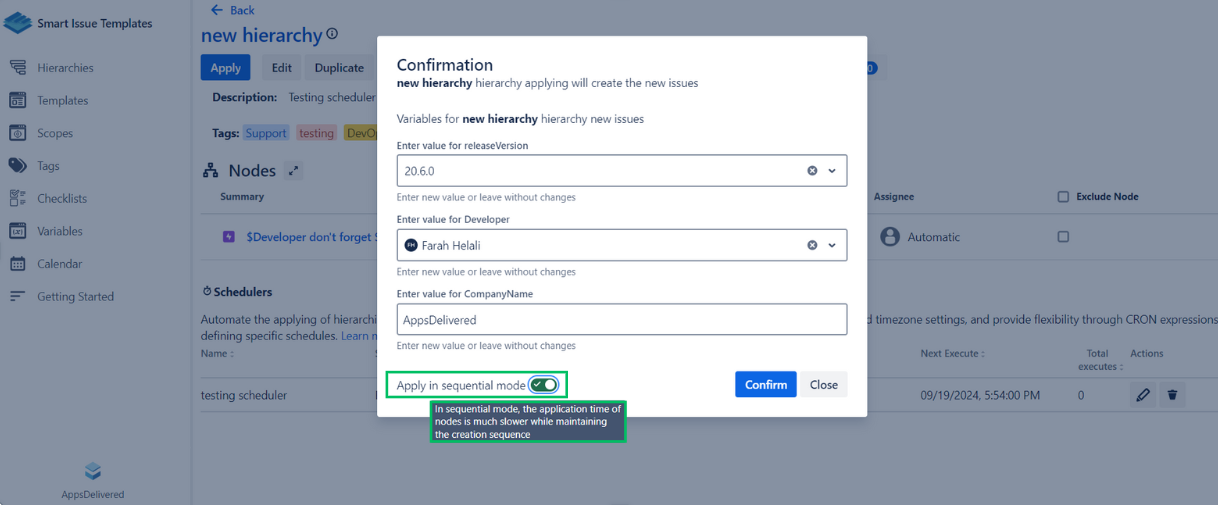Delete the testing scheduler with trash icon
The image size is (1218, 505).
(1172, 395)
